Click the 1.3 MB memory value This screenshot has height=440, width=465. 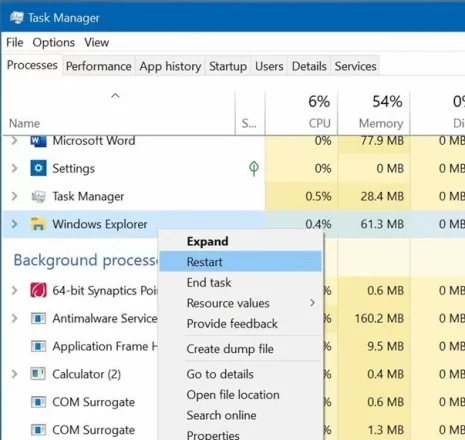[385, 430]
